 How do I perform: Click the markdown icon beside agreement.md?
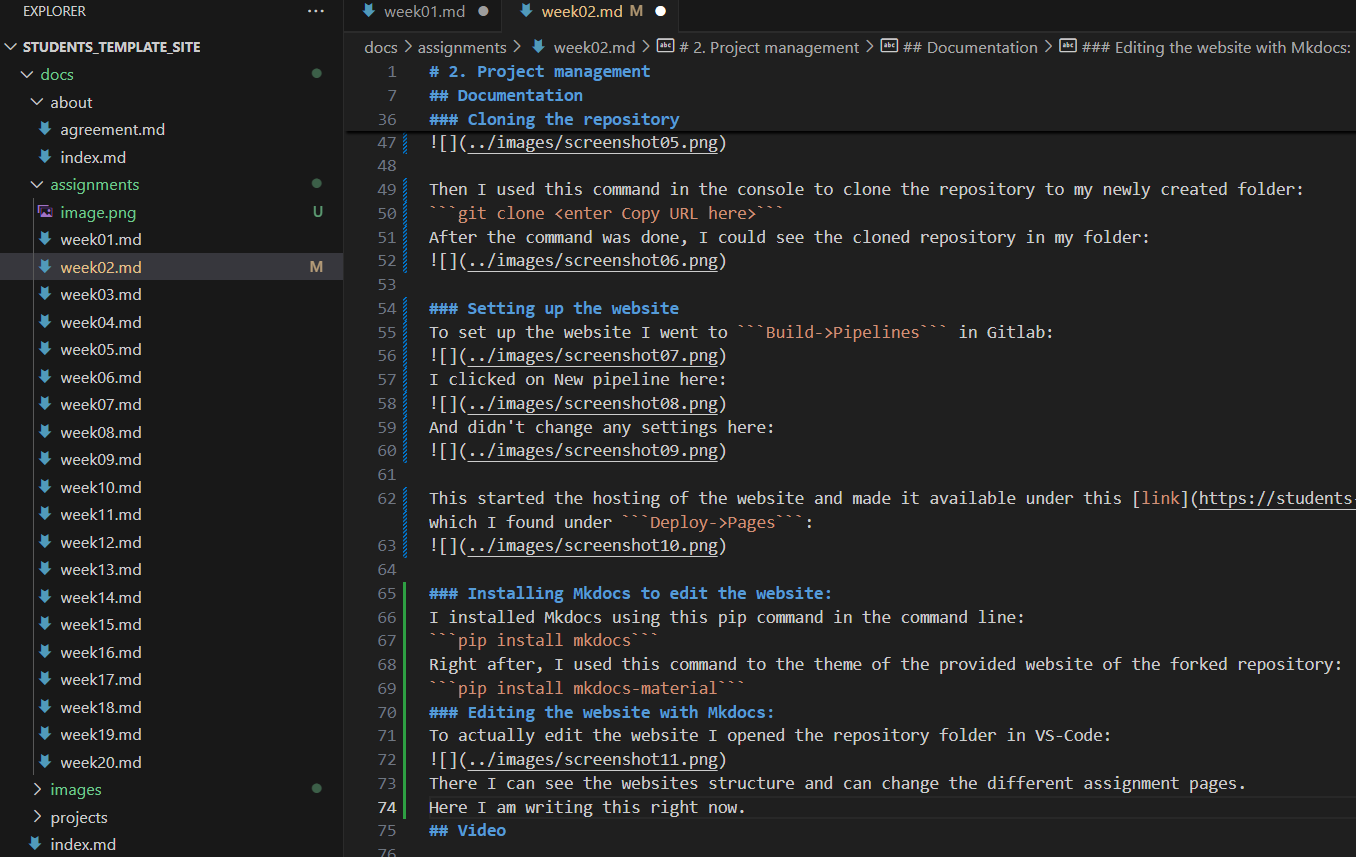[x=45, y=130]
